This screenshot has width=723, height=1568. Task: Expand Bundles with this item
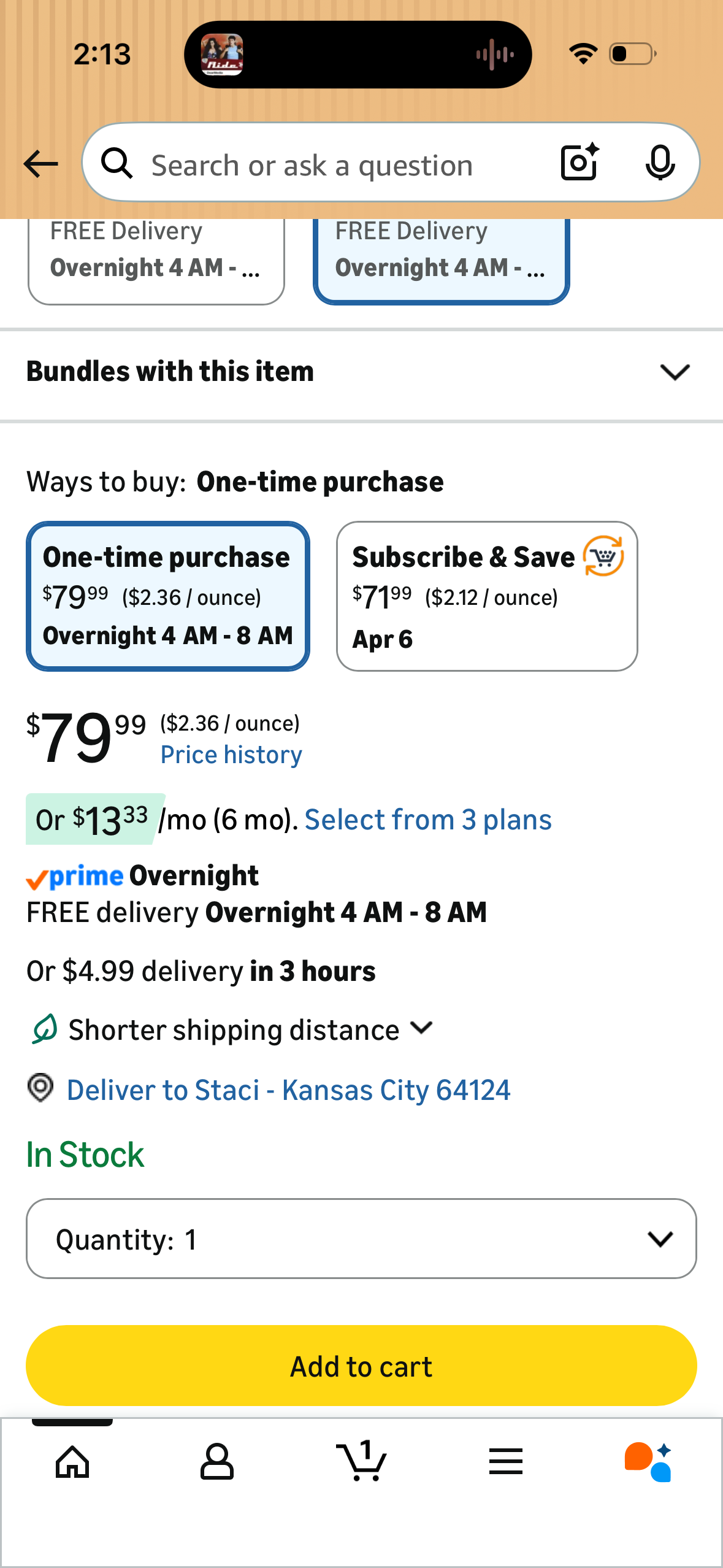(361, 372)
